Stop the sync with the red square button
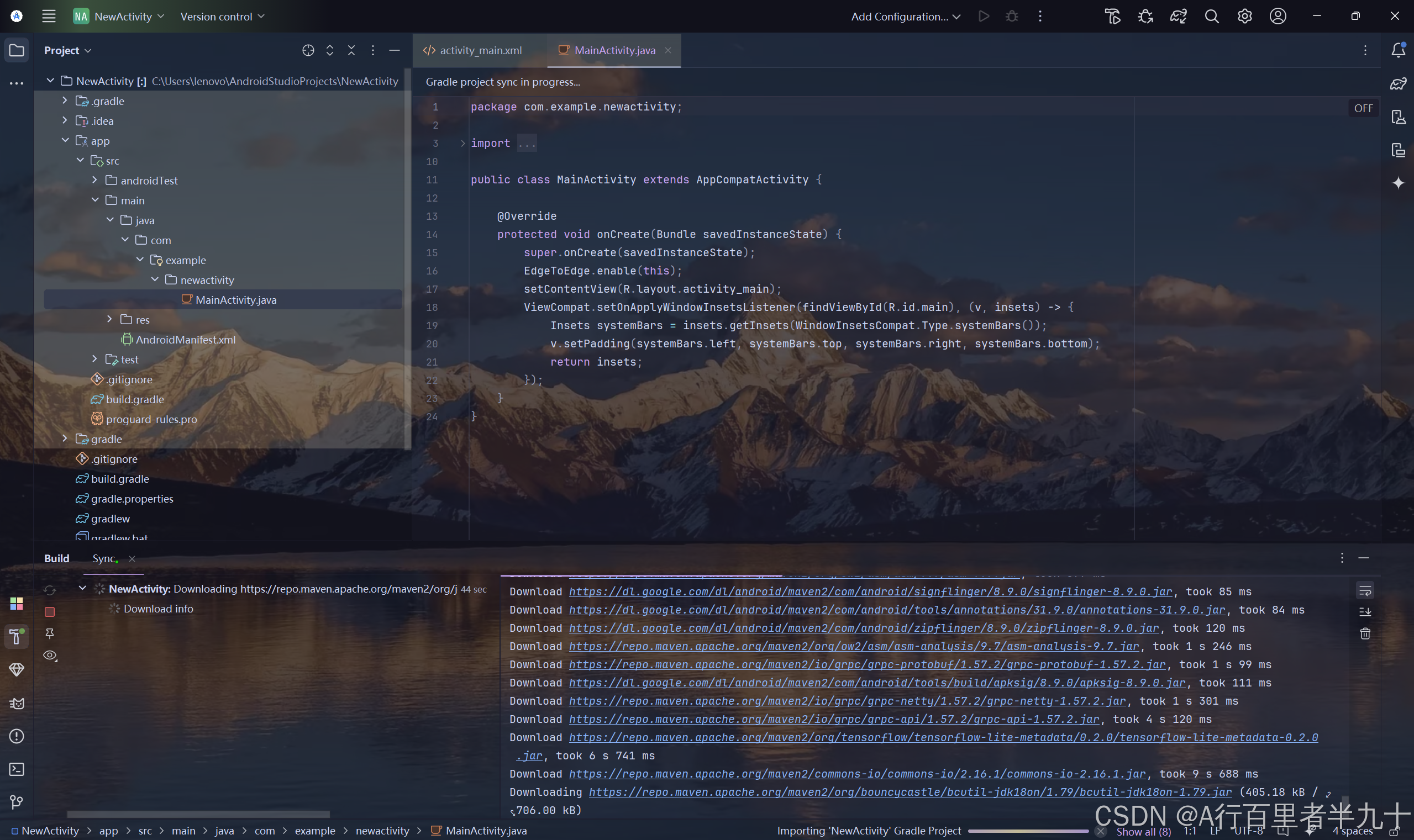Image resolution: width=1414 pixels, height=840 pixels. [x=50, y=612]
